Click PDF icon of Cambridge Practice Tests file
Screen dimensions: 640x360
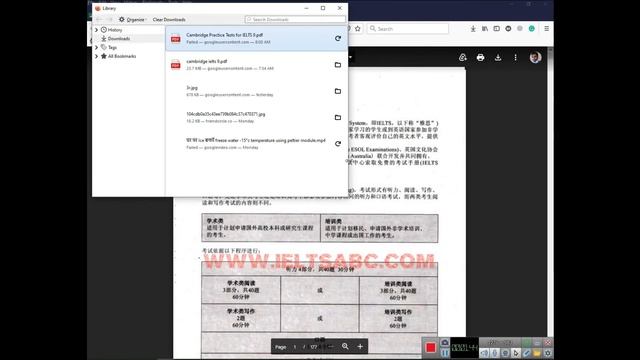coord(176,38)
